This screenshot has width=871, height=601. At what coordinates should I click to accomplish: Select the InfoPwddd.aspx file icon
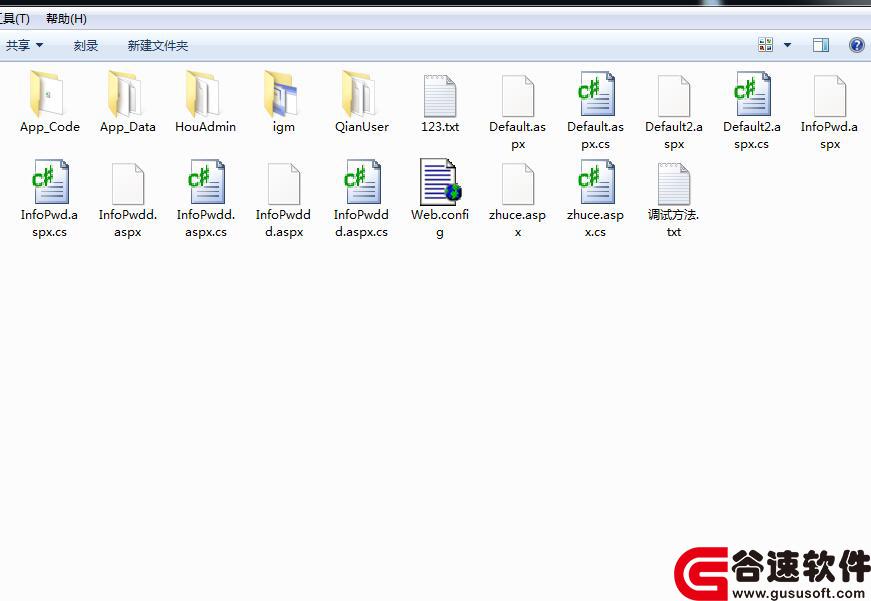(x=284, y=183)
